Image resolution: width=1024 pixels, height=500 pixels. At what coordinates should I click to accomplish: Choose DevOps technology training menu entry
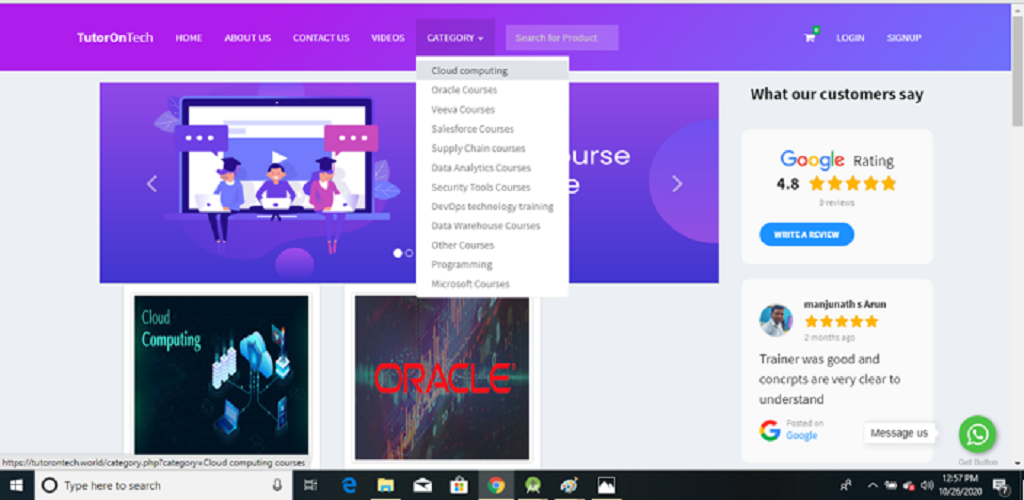click(492, 206)
